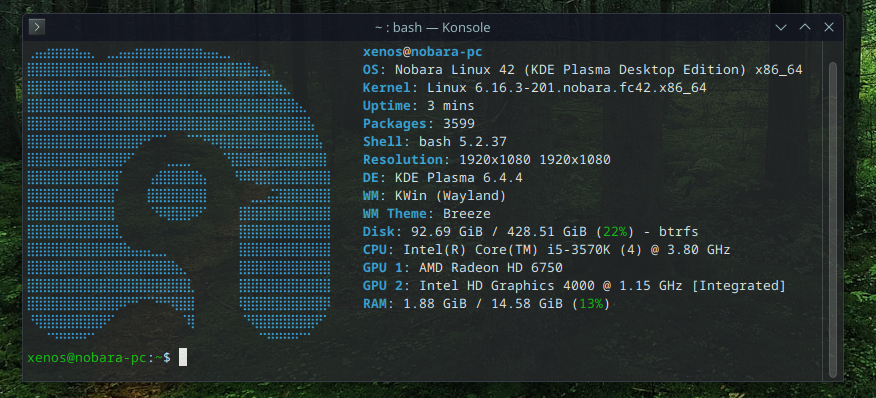Click the '~ : bash — Konsole' title bar
Viewport: 876px width, 398px height.
432,27
